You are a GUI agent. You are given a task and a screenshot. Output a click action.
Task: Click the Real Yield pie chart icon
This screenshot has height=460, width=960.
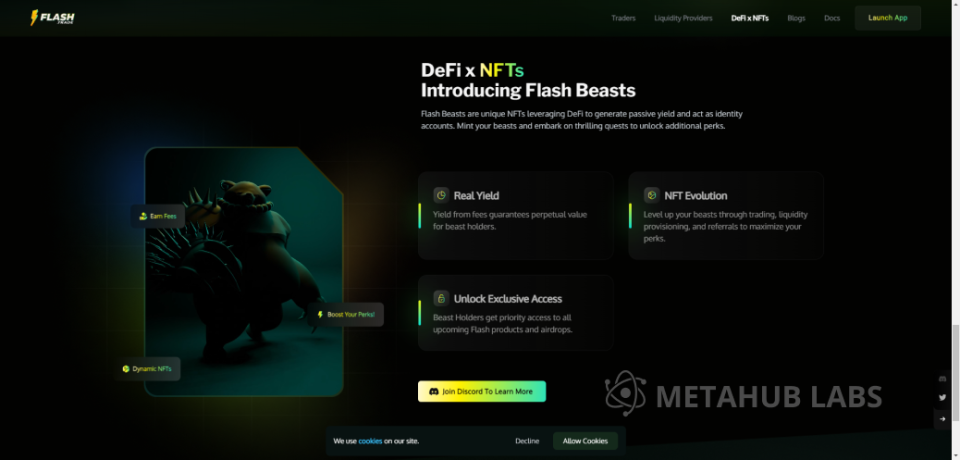point(441,195)
